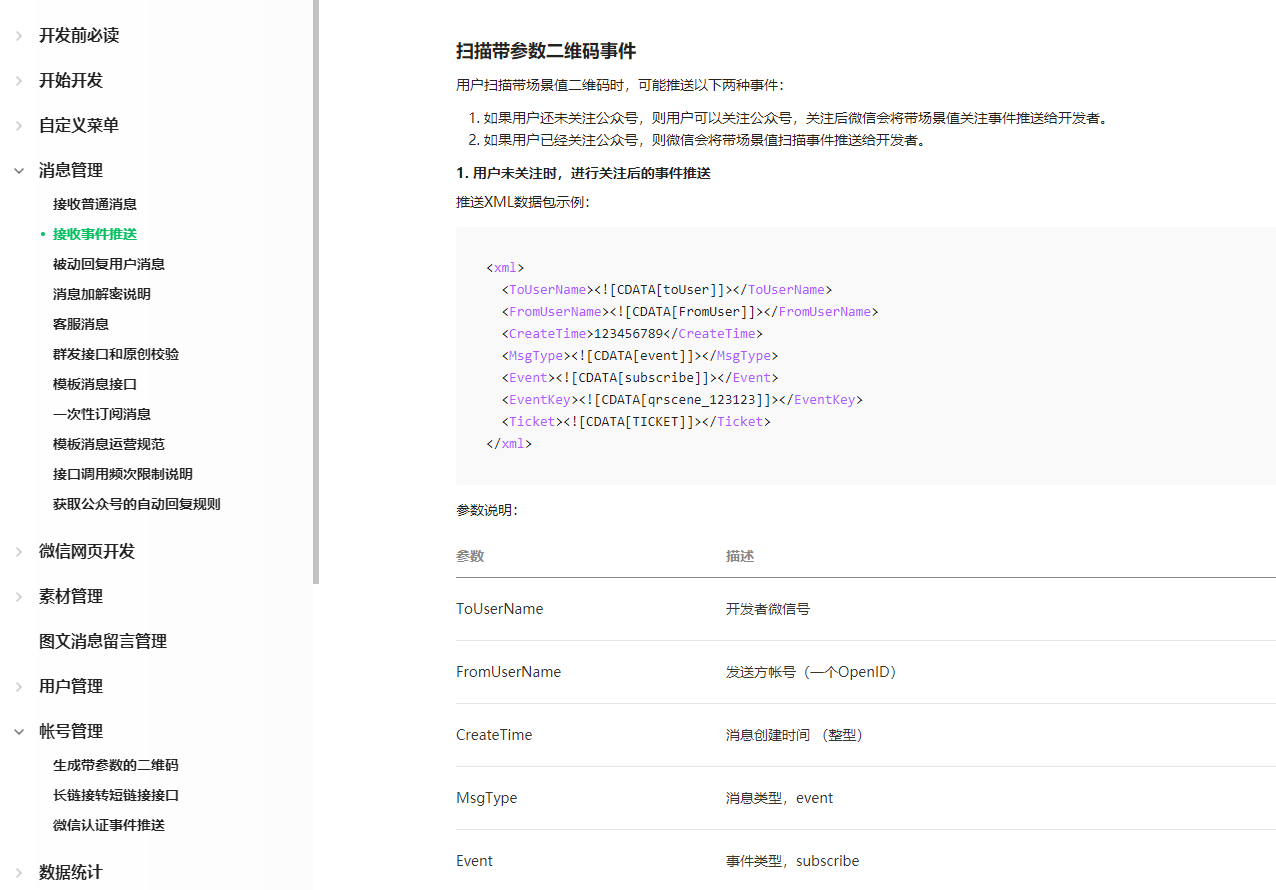Open 用户管理 section
Image resolution: width=1276 pixels, height=890 pixels.
[x=71, y=687]
